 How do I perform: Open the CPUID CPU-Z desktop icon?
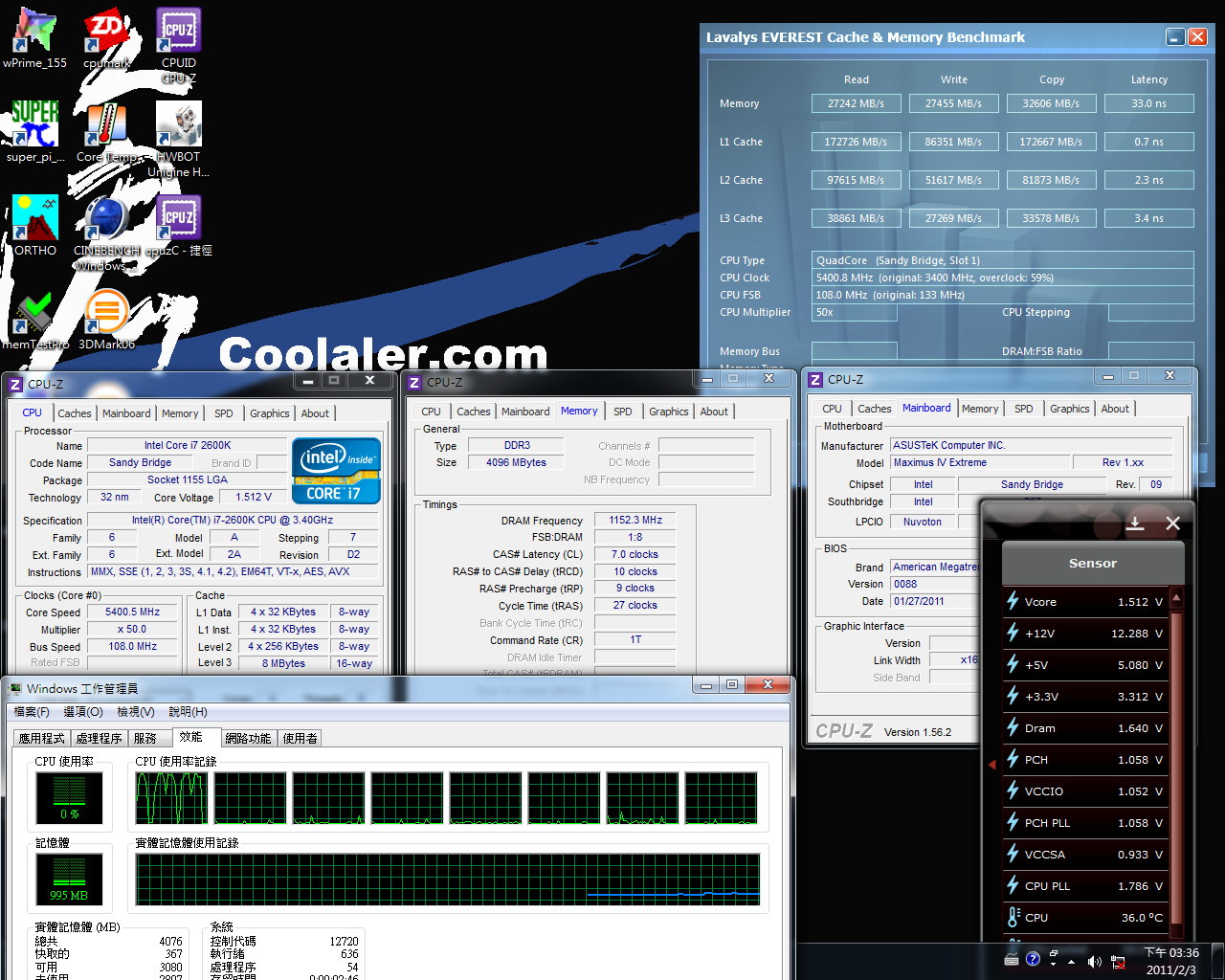[179, 46]
